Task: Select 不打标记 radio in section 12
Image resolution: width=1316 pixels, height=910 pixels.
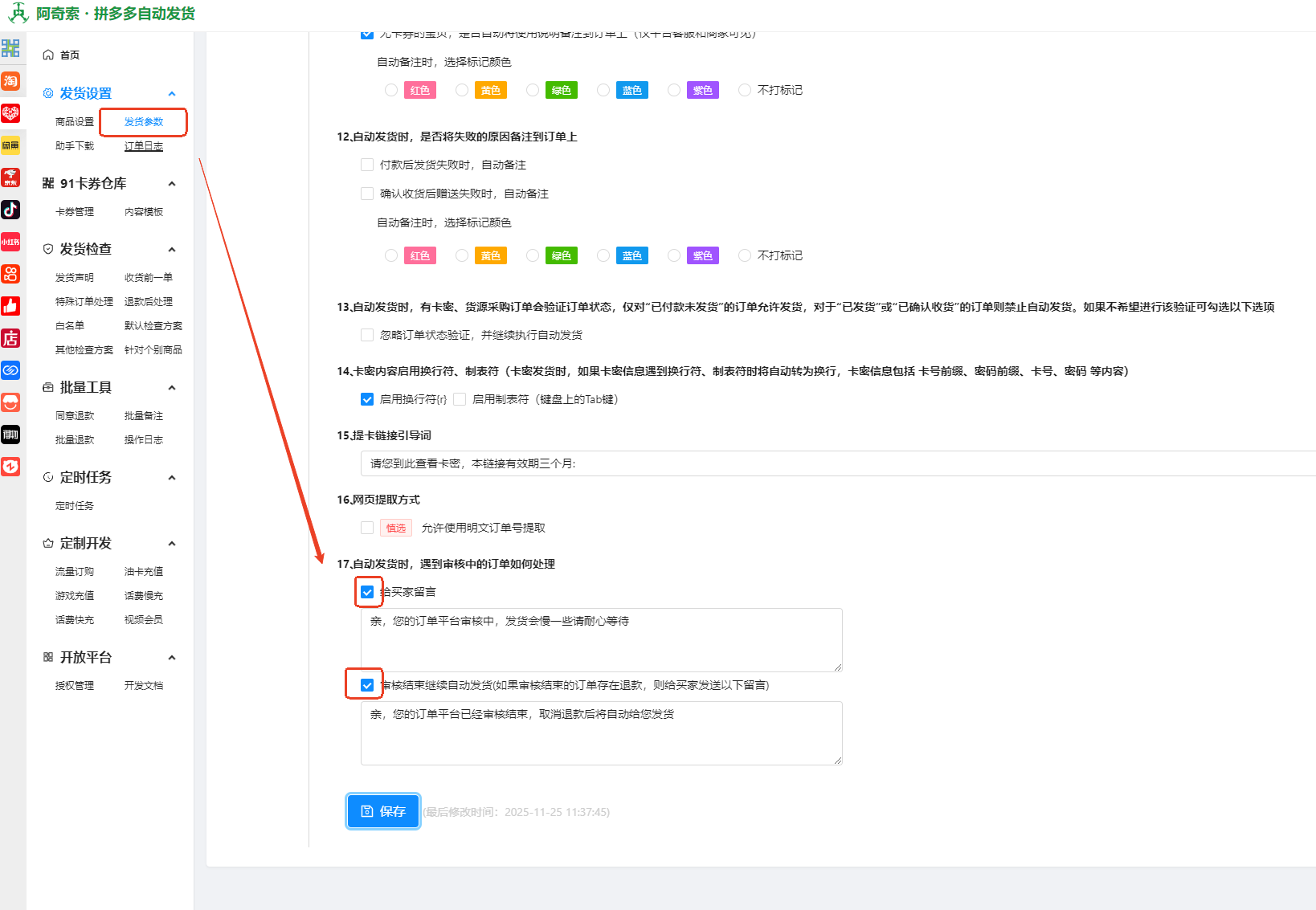Action: [745, 255]
